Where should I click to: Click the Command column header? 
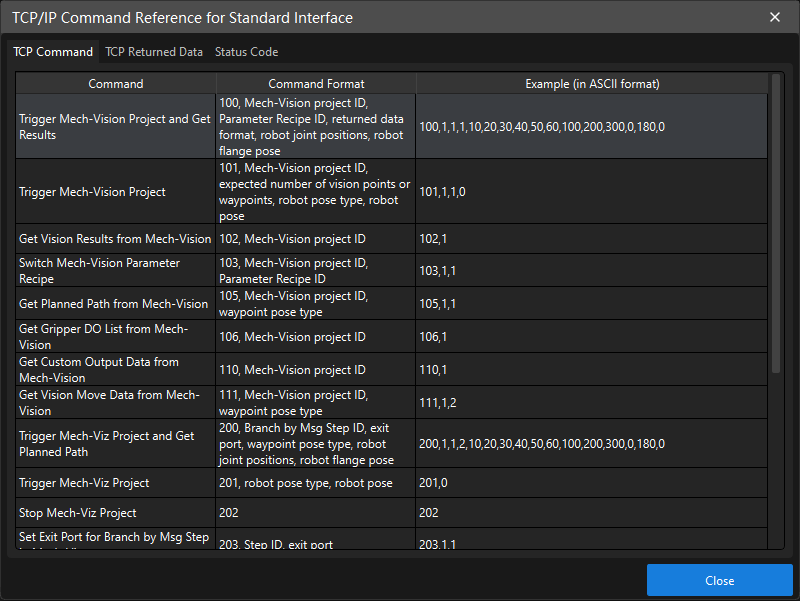click(x=116, y=84)
